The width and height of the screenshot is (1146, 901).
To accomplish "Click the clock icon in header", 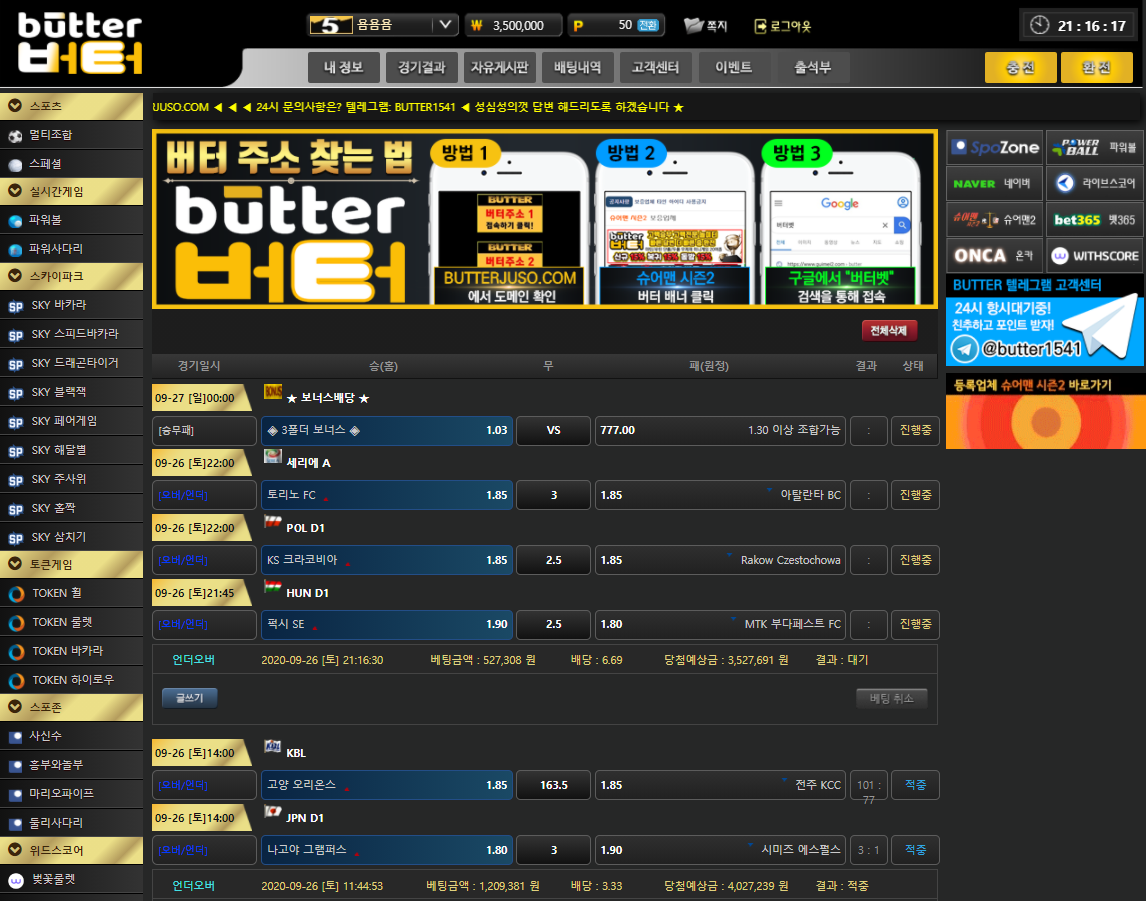I will (x=1040, y=25).
